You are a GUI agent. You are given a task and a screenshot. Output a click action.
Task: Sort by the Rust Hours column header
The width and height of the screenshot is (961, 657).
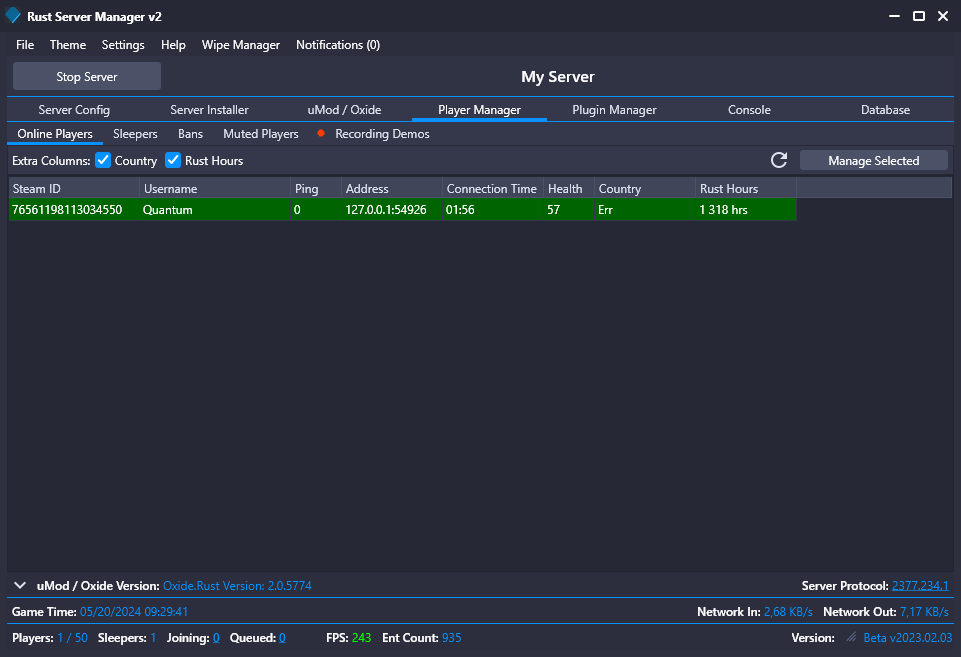point(746,189)
